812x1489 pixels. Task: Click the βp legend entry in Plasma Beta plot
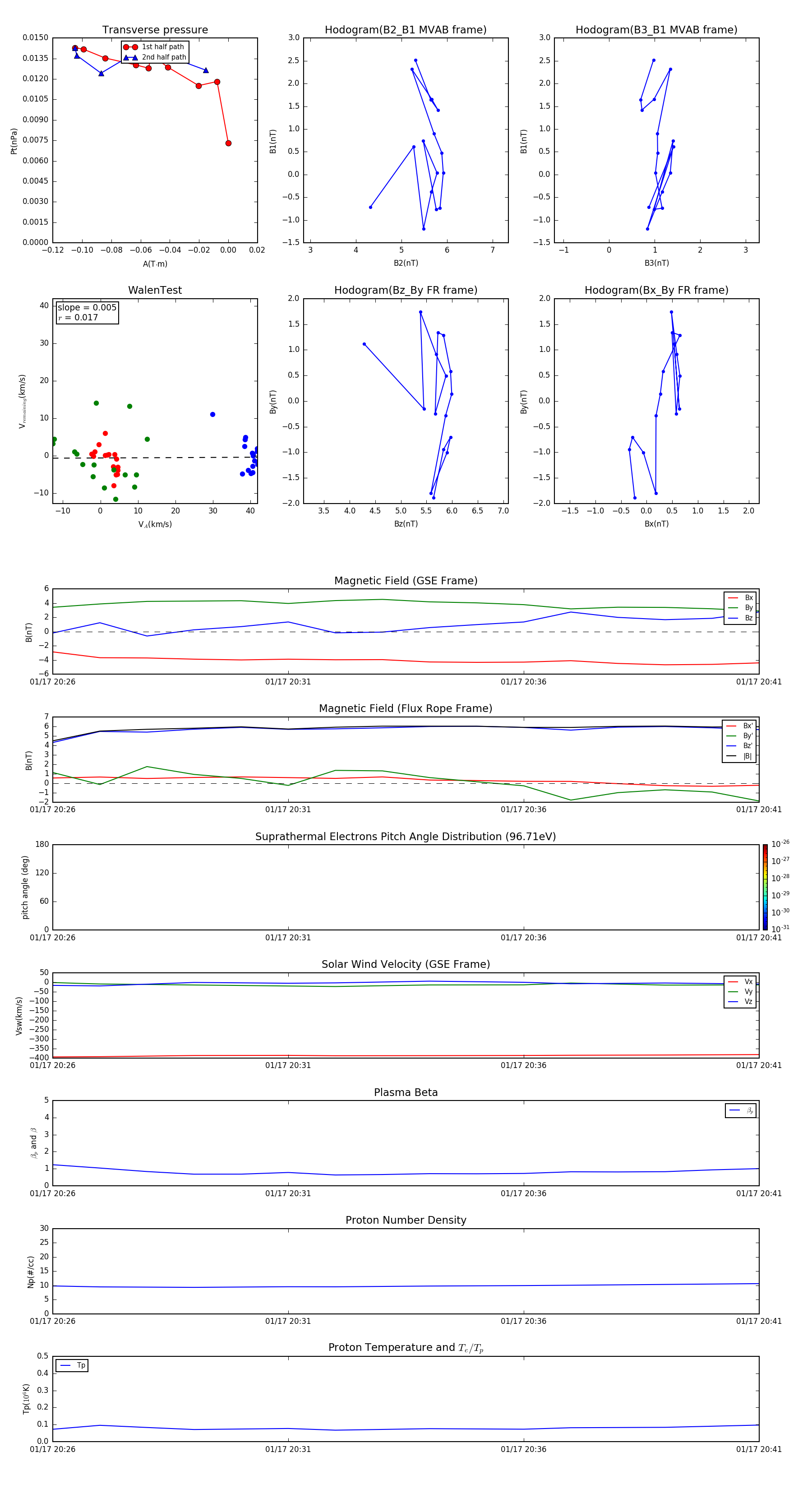coord(741,1110)
